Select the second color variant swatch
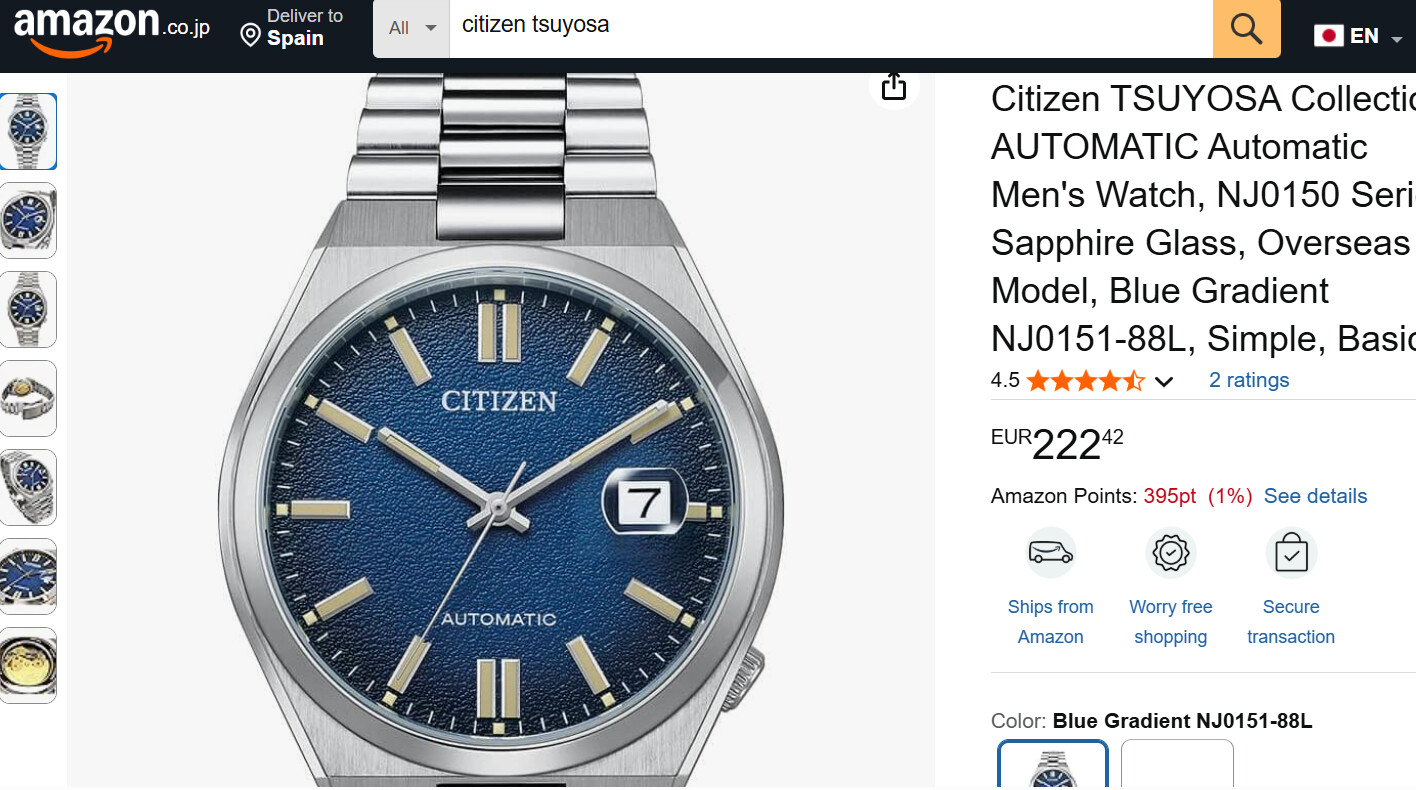This screenshot has height=790, width=1416. pyautogui.click(x=1177, y=766)
